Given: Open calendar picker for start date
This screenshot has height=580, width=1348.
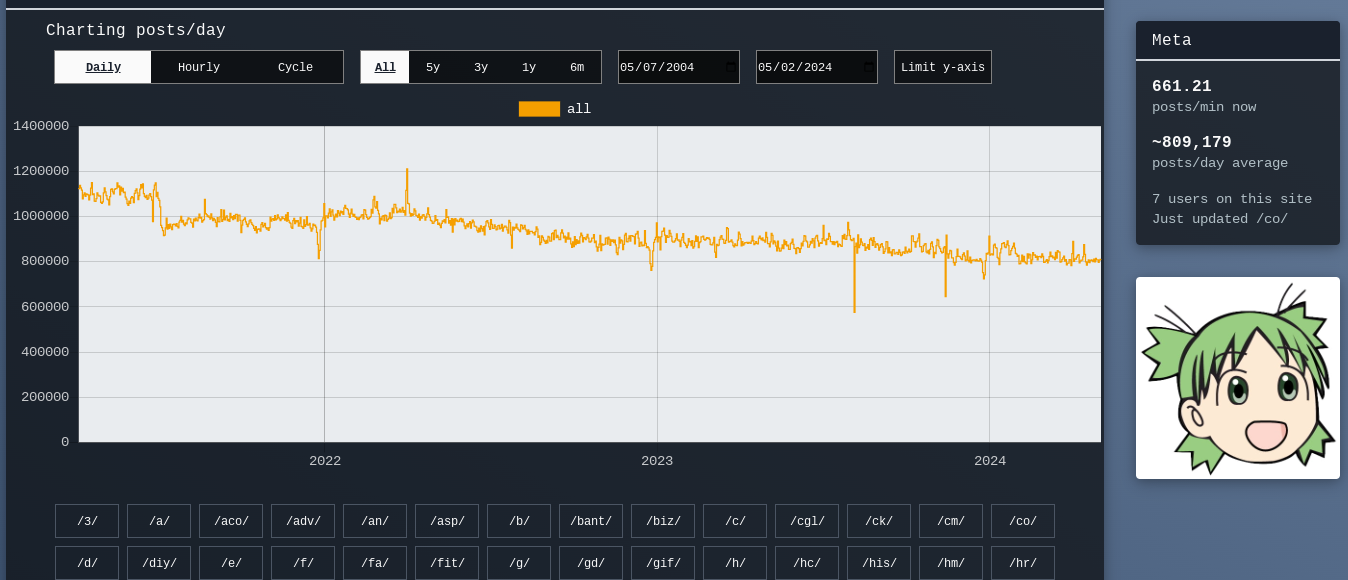Looking at the screenshot, I should click(x=730, y=67).
